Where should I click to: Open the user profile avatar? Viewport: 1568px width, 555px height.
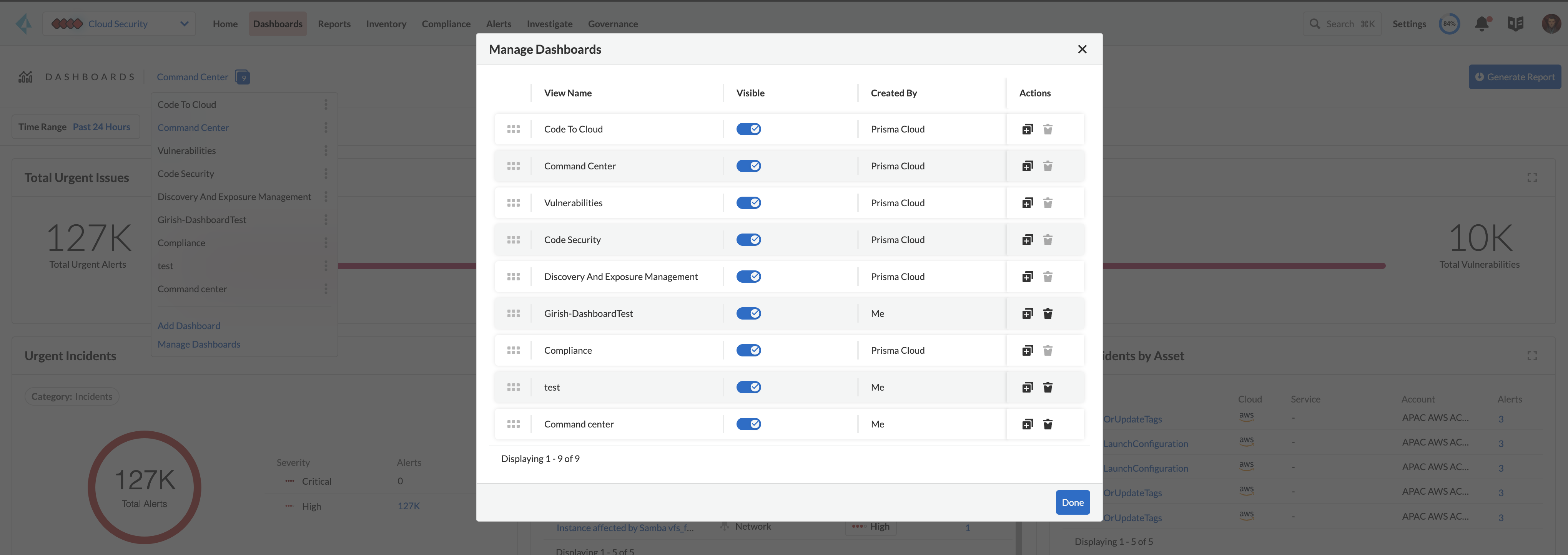click(1550, 24)
